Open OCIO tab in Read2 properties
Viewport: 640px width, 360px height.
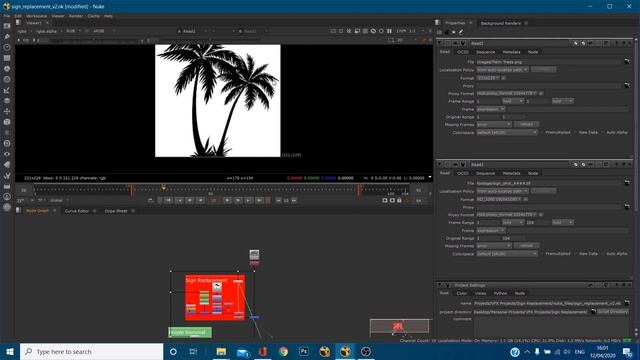tap(462, 173)
